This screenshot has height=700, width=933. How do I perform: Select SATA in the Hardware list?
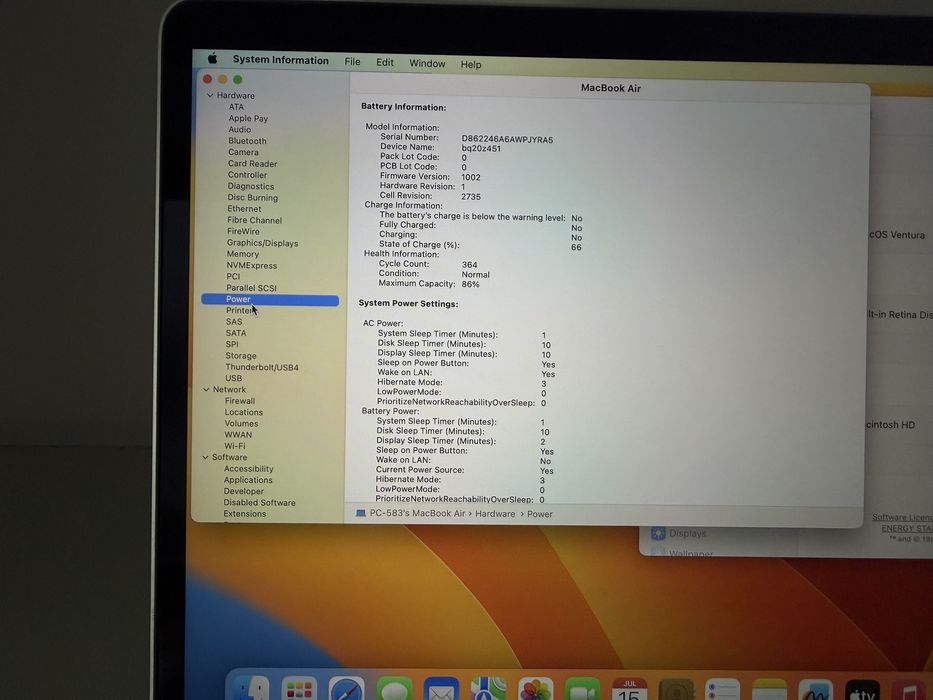coord(236,333)
